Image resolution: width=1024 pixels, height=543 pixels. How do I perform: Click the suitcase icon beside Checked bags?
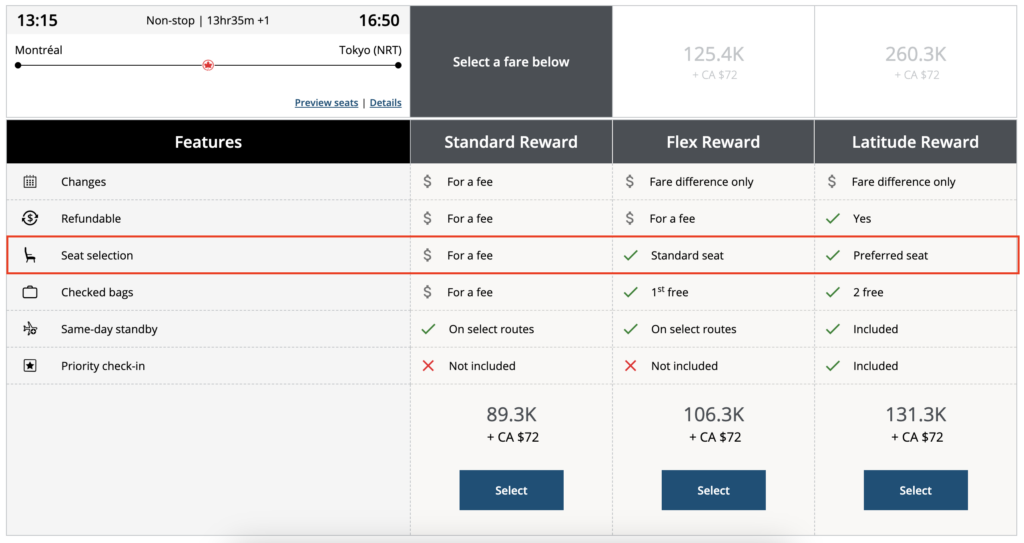(x=30, y=292)
